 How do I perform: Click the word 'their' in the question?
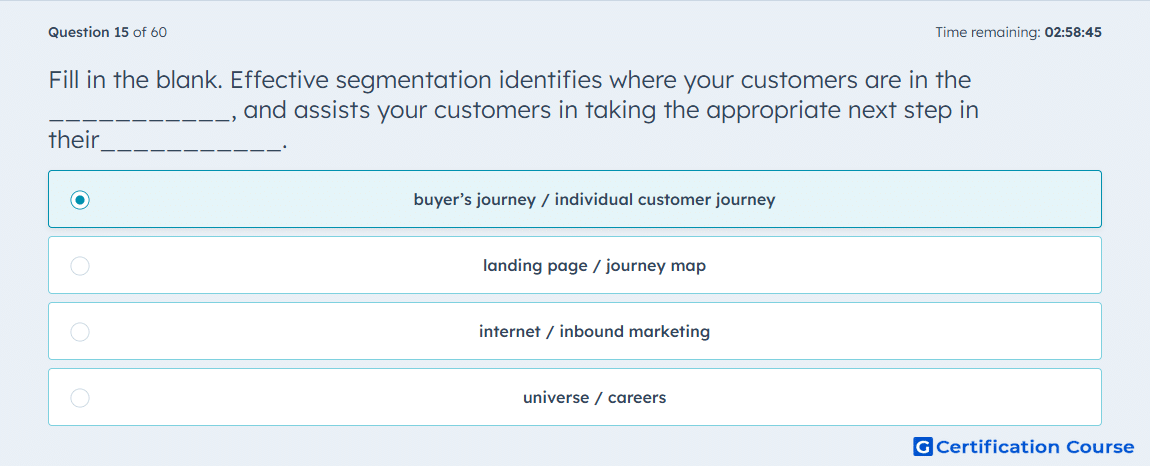point(74,140)
